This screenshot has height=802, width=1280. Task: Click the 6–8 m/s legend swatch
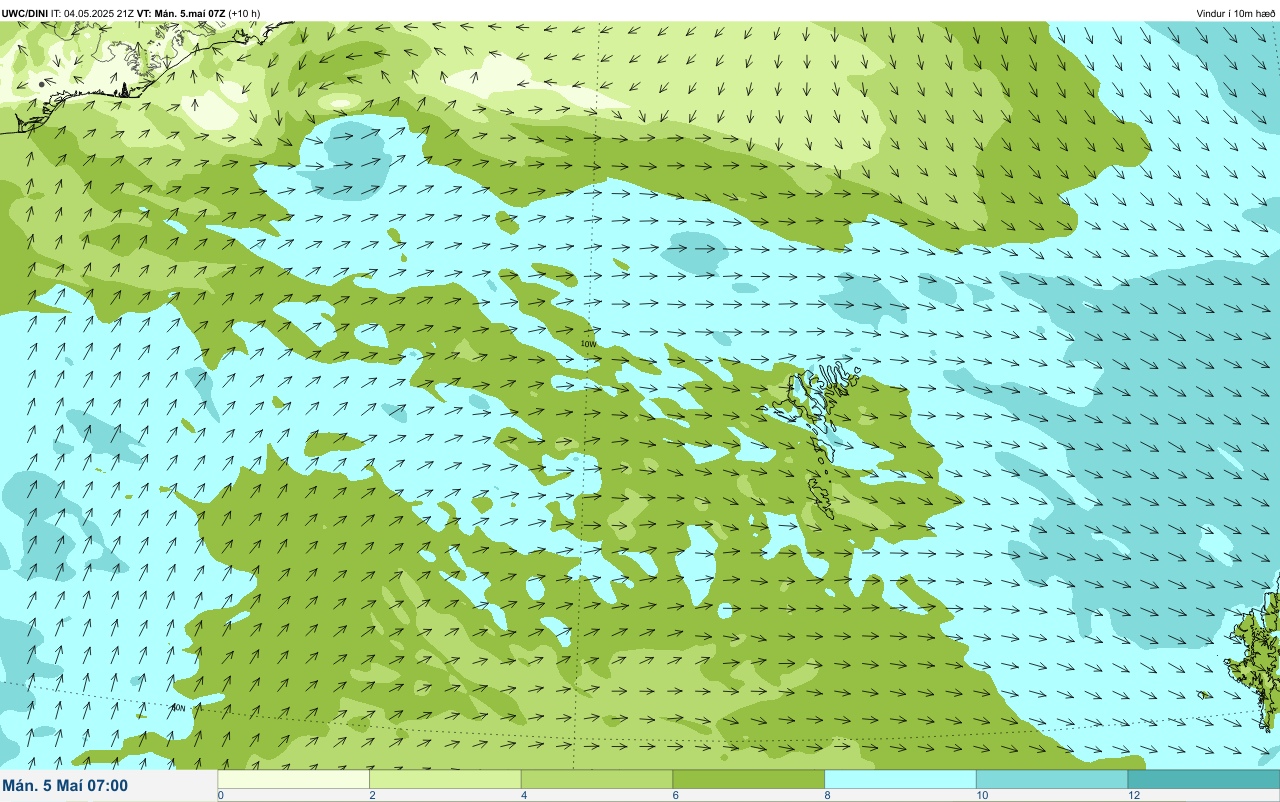point(748,779)
